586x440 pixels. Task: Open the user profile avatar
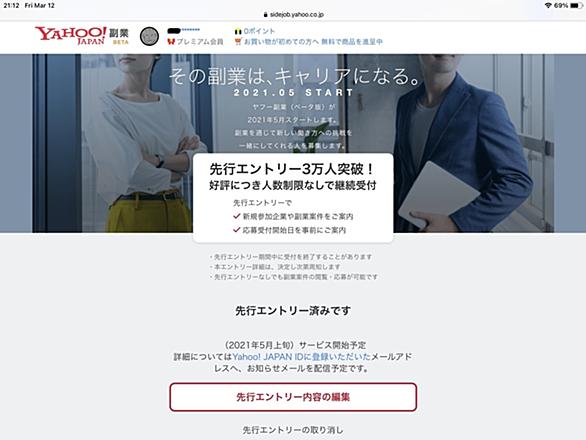149,36
